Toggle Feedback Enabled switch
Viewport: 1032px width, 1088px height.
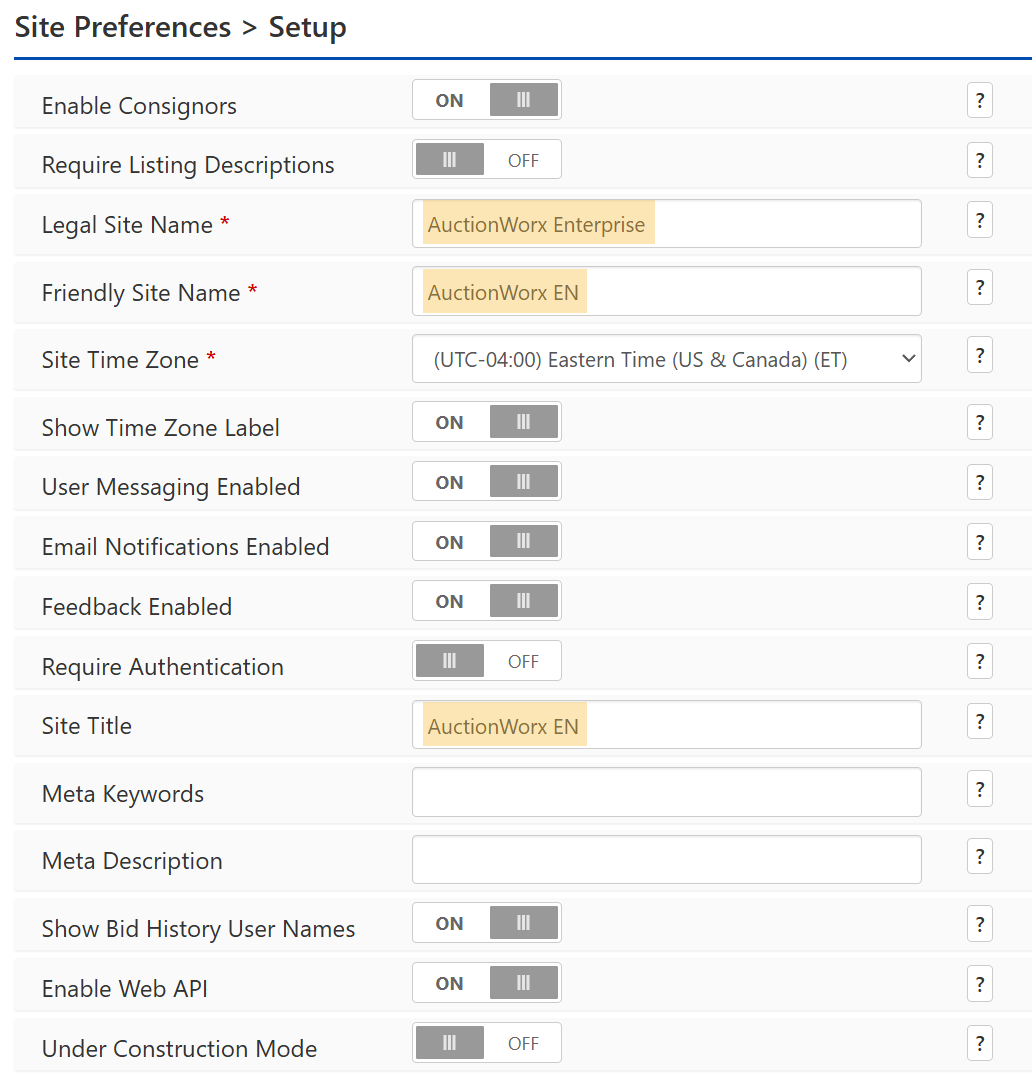[487, 601]
